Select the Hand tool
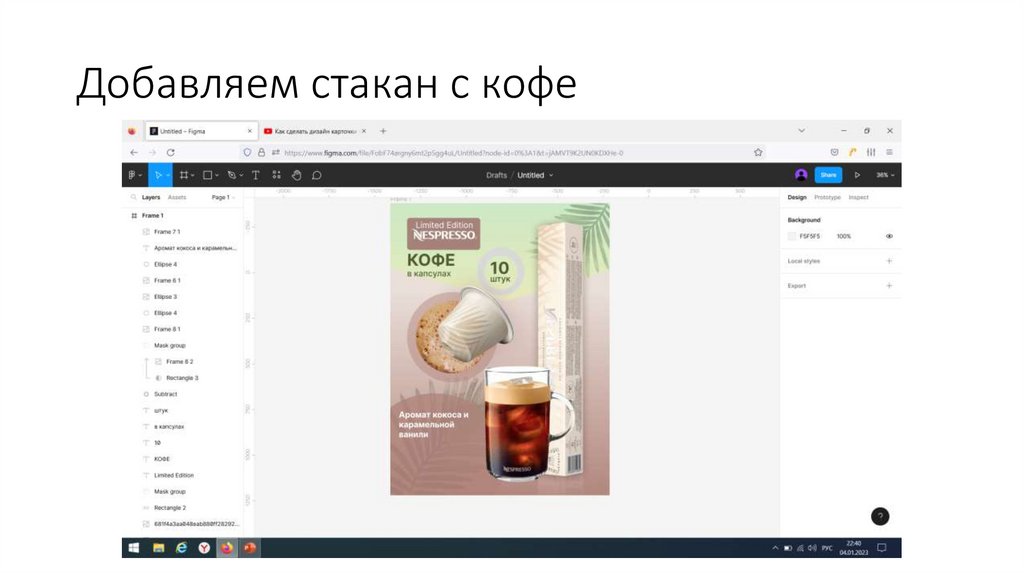The height and width of the screenshot is (574, 1024). tap(296, 175)
